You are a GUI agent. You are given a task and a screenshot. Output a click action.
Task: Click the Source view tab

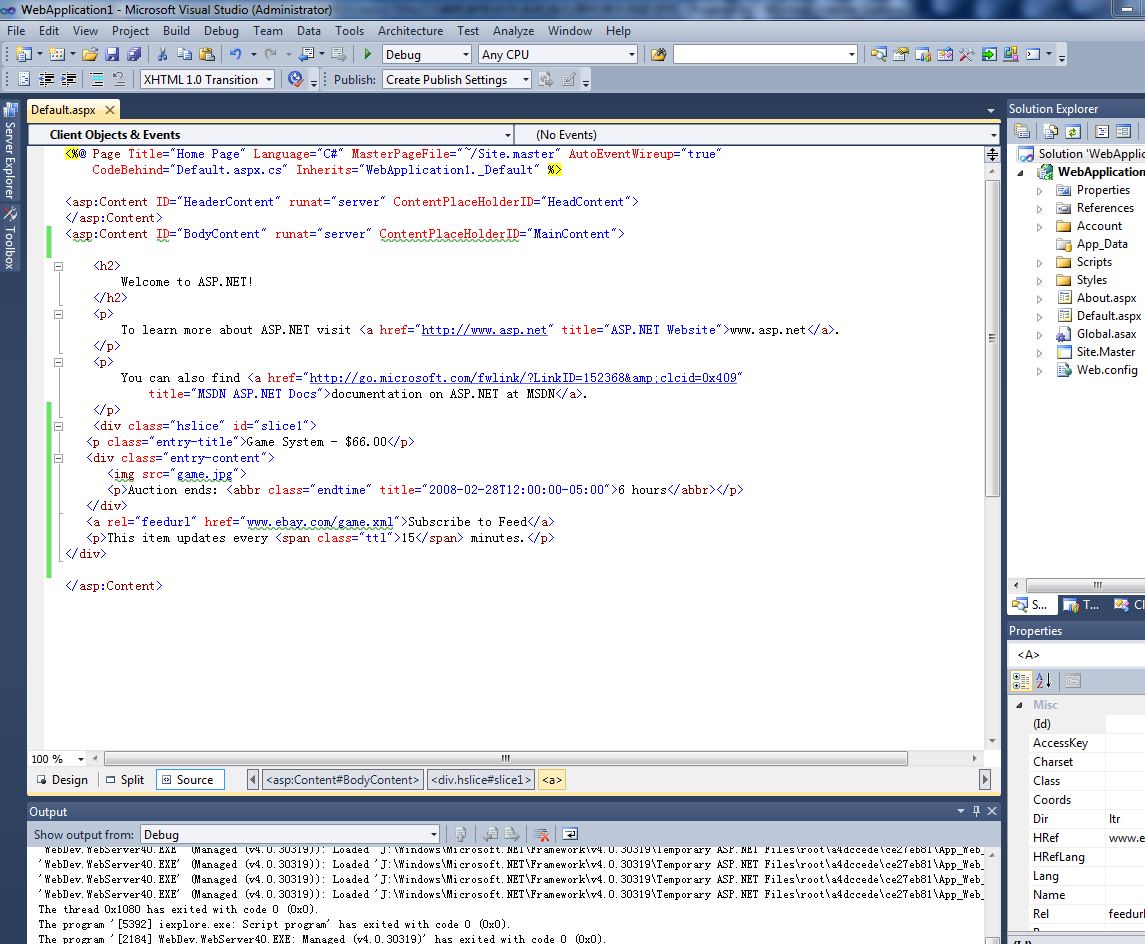coord(188,780)
